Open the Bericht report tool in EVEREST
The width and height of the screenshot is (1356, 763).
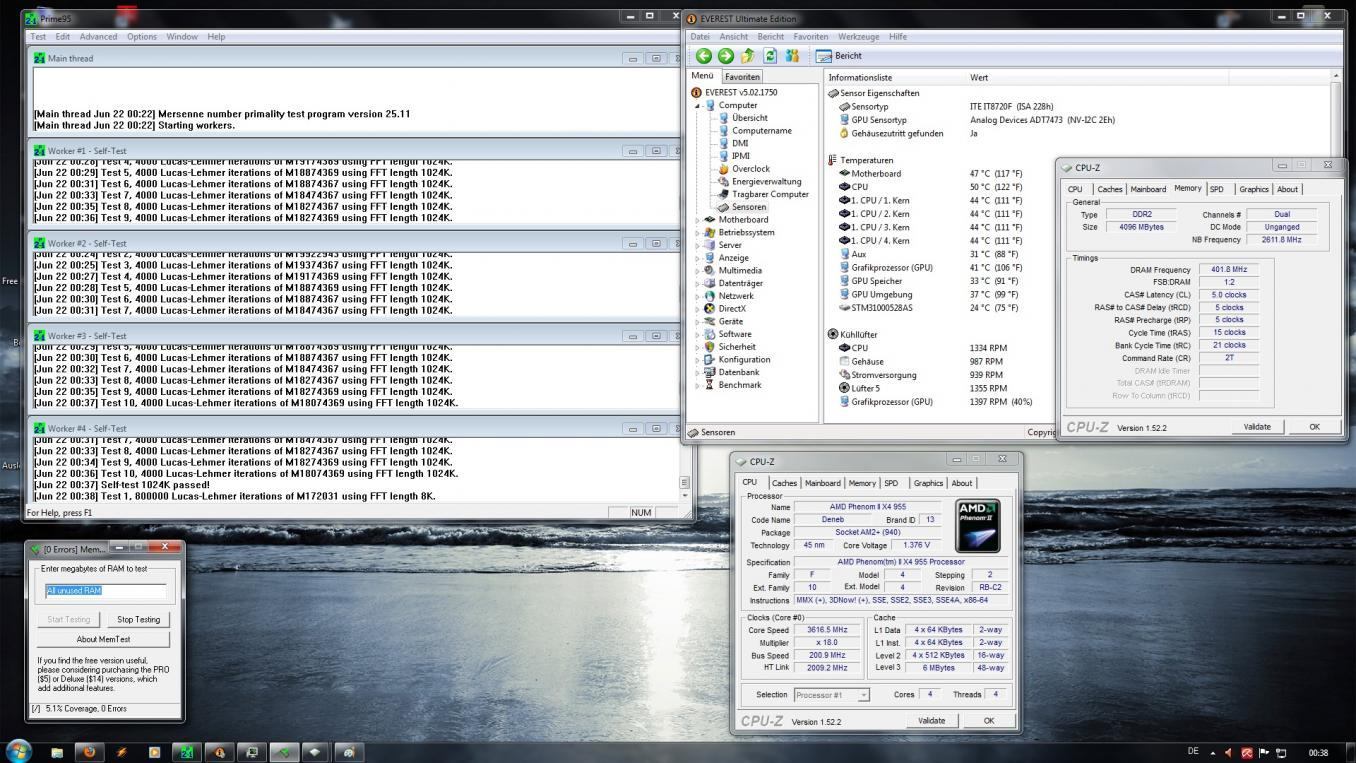pyautogui.click(x=839, y=56)
